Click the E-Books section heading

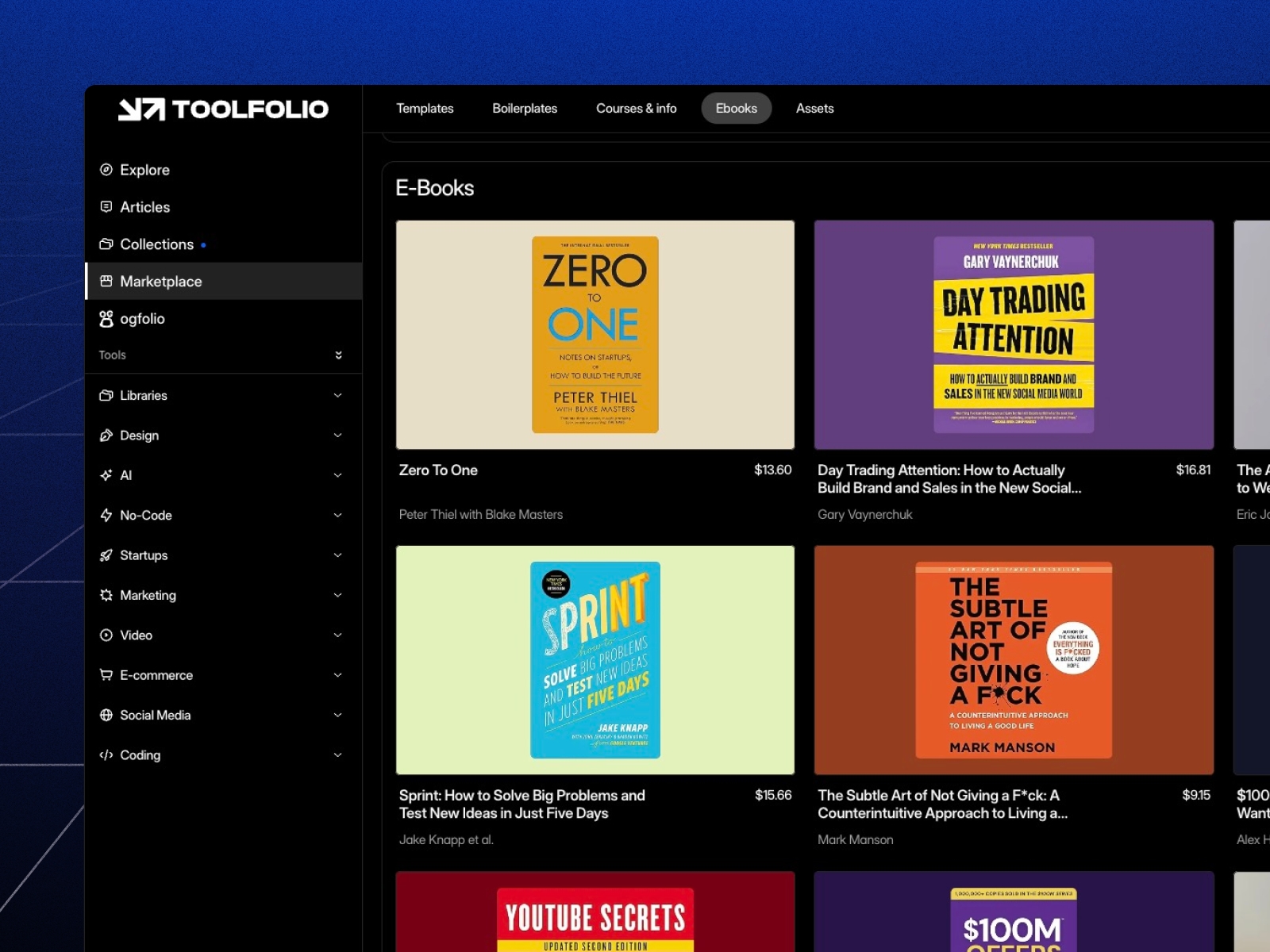[435, 188]
